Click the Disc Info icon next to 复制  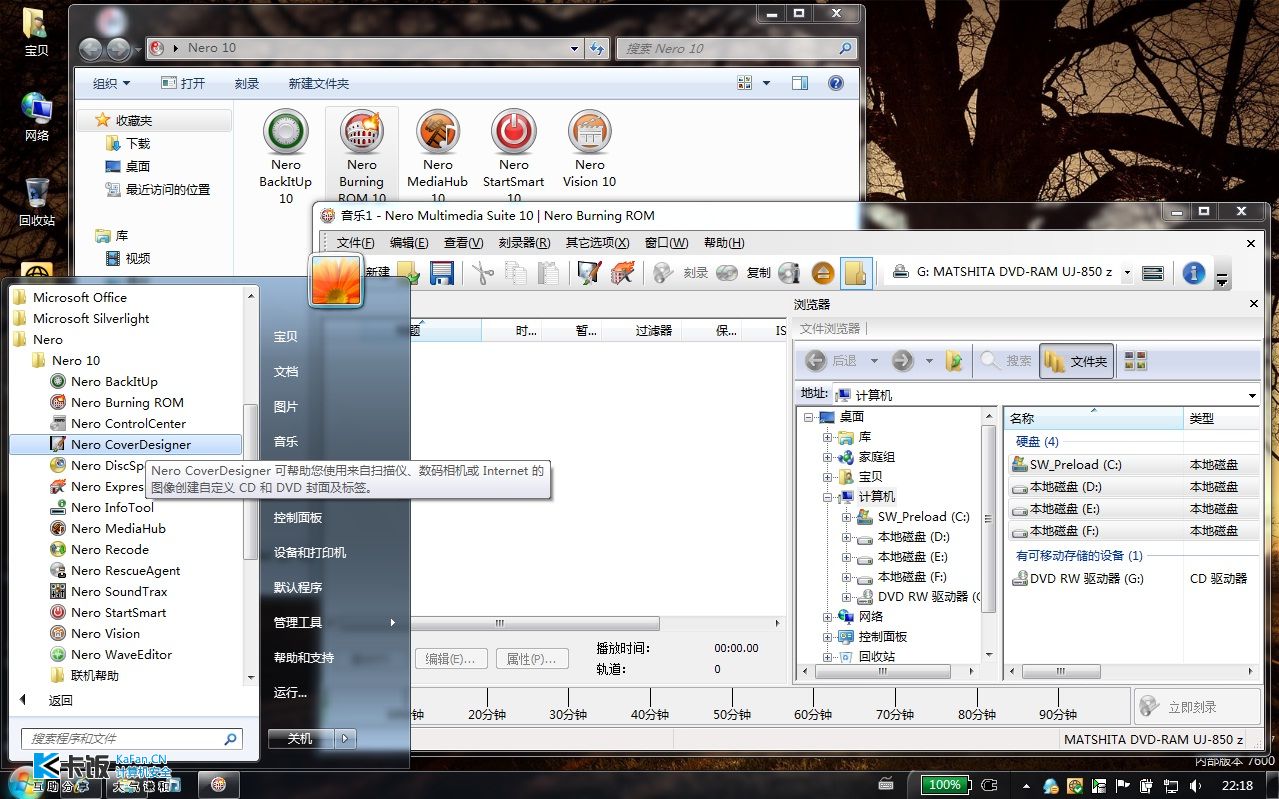[x=789, y=272]
